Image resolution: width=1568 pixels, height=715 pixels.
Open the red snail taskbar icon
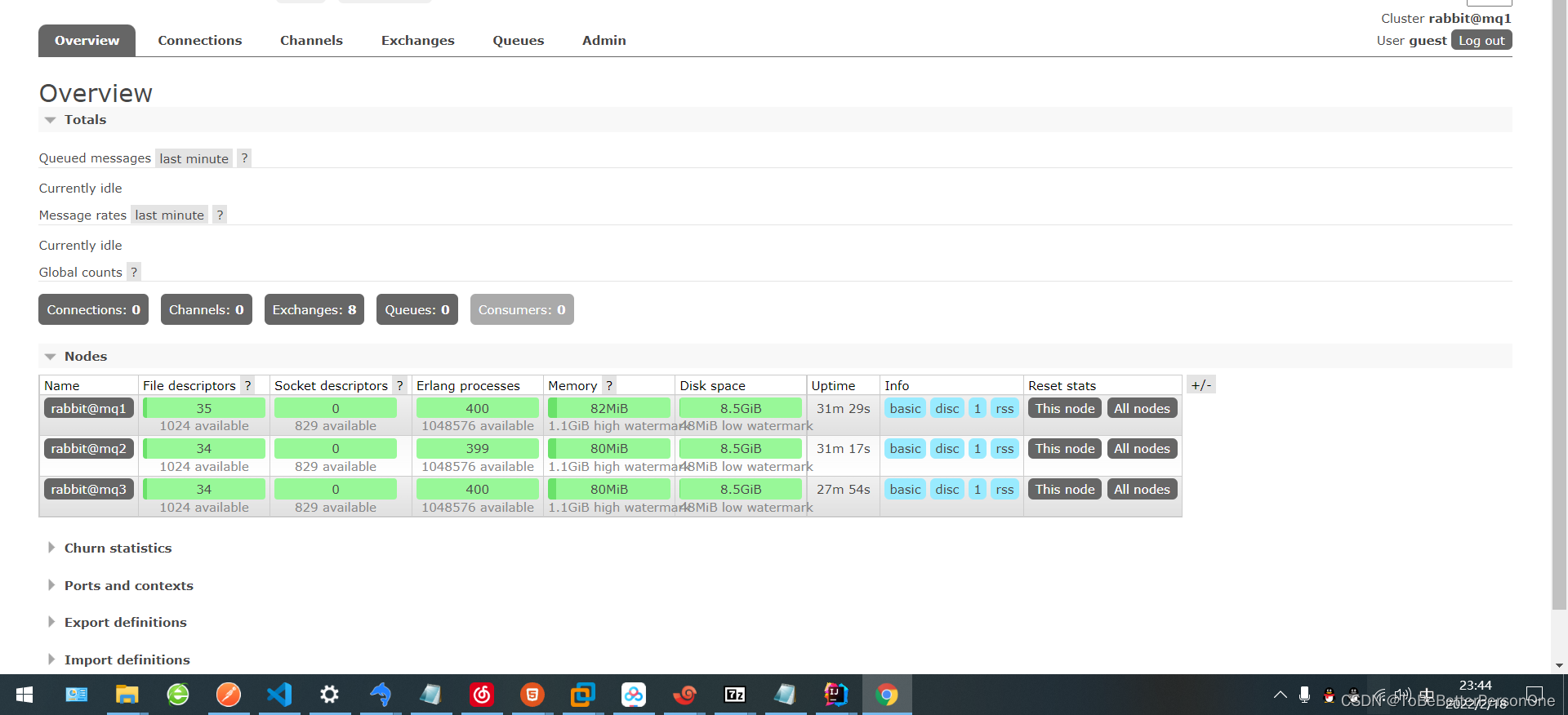pyautogui.click(x=684, y=695)
